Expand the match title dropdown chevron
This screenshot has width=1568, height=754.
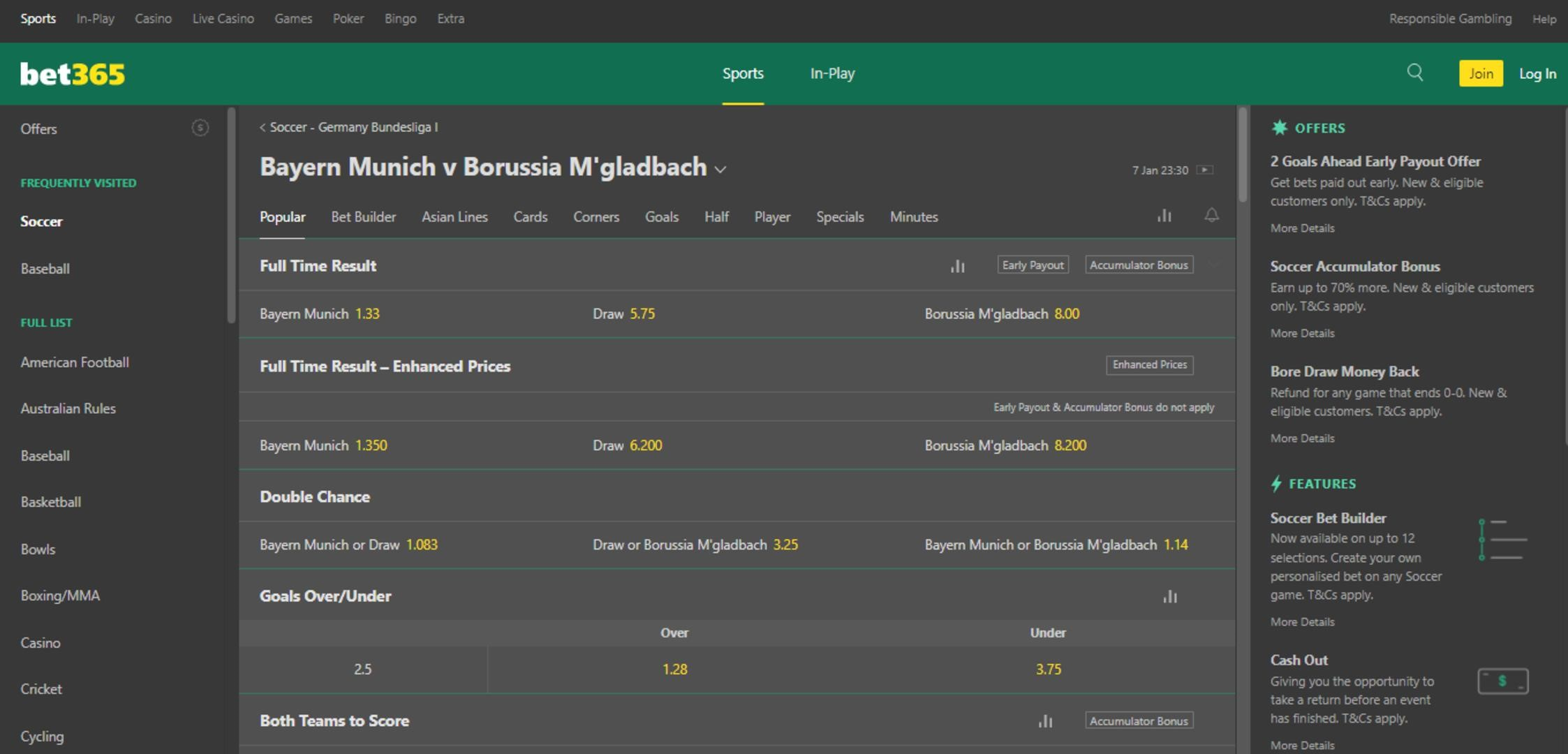click(x=721, y=170)
